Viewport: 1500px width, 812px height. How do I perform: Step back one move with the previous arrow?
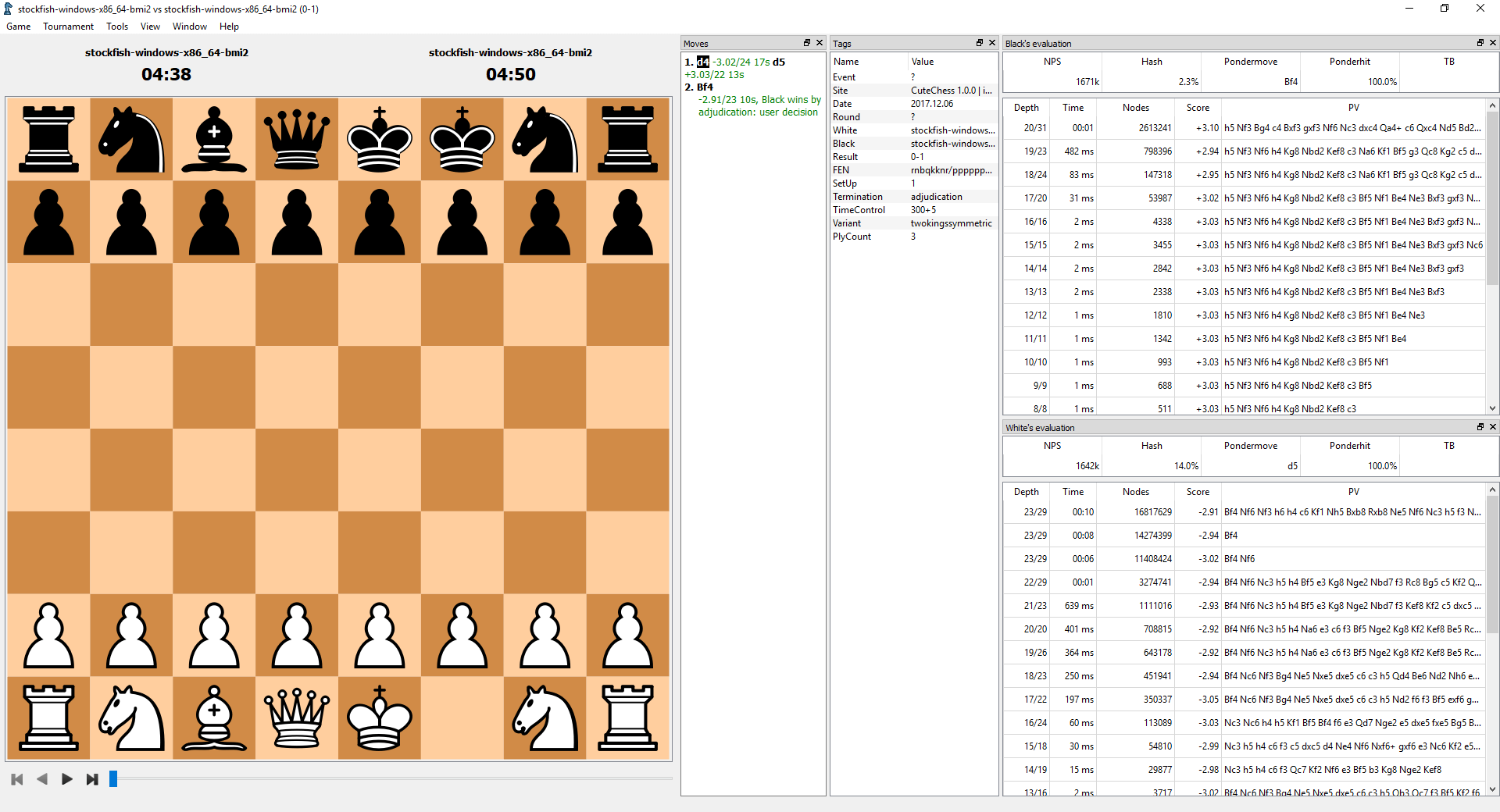(42, 779)
